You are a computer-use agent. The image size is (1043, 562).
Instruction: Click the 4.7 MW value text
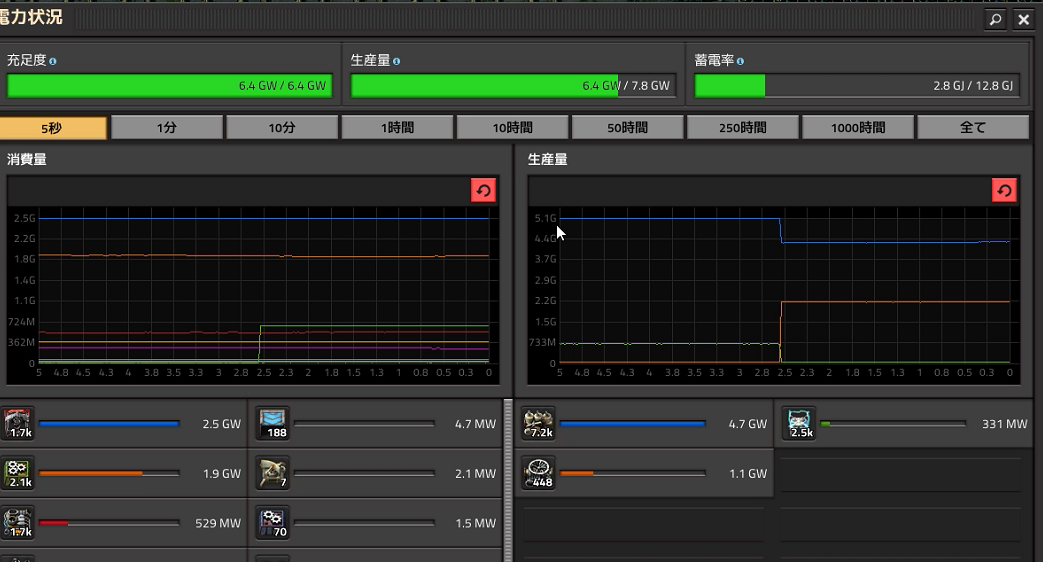coord(476,424)
